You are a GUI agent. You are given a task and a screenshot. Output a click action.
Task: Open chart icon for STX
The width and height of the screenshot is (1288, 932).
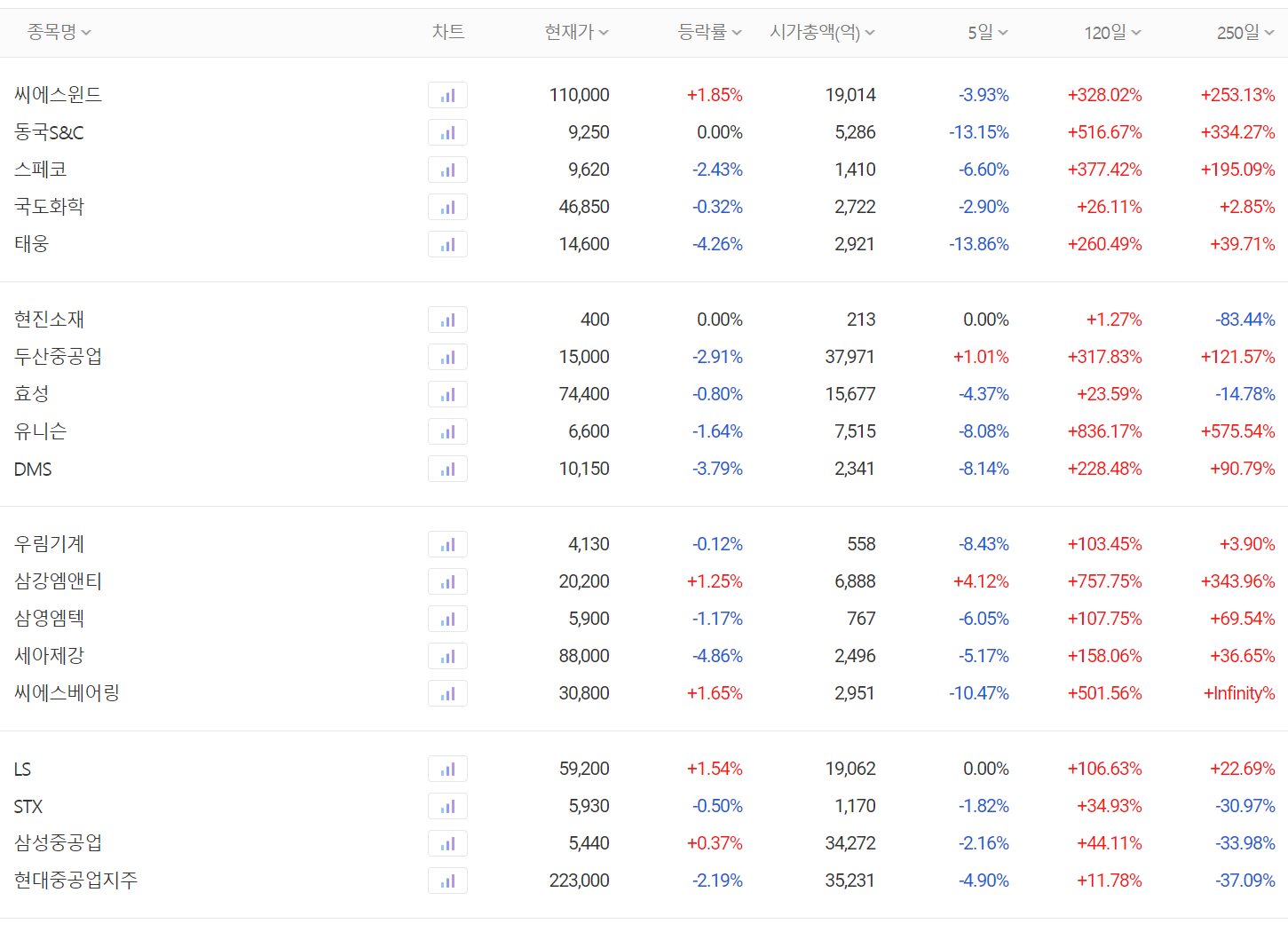[447, 806]
